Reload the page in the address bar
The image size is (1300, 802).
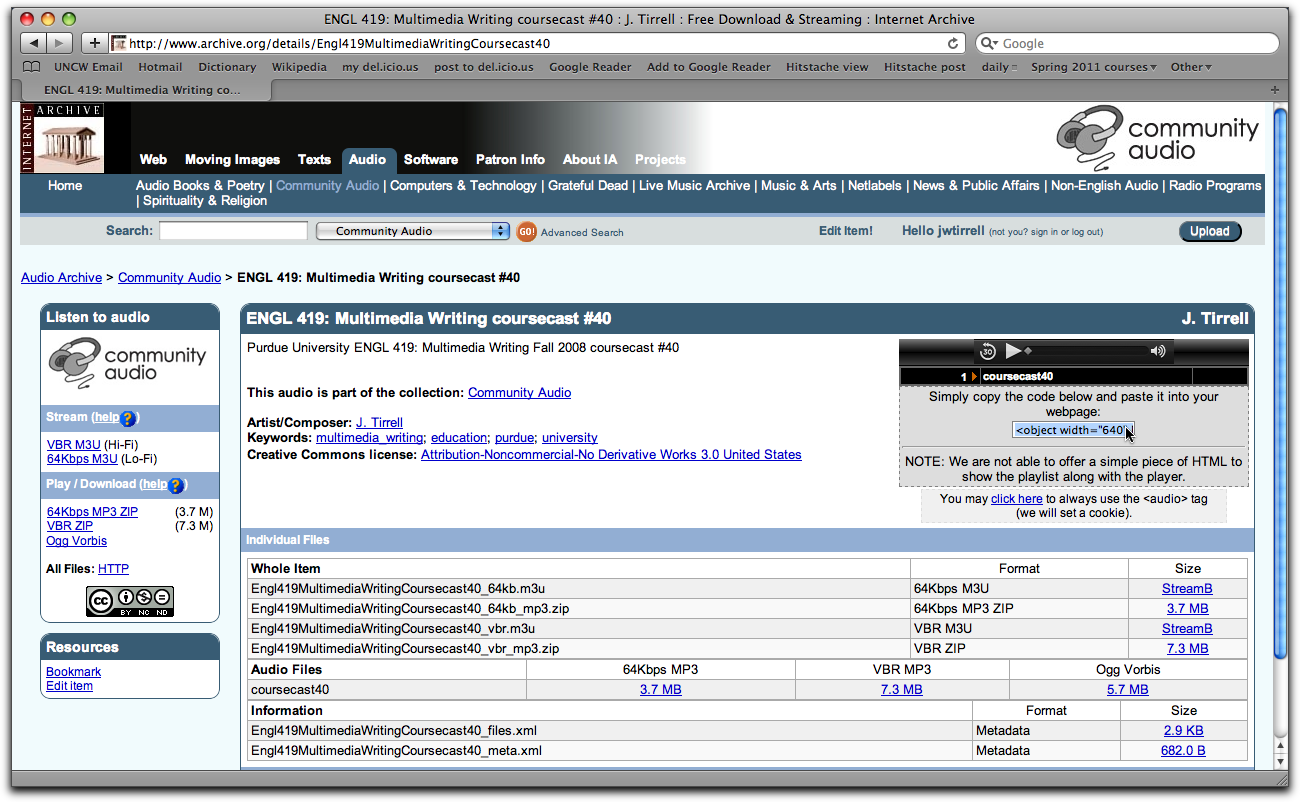pyautogui.click(x=953, y=43)
